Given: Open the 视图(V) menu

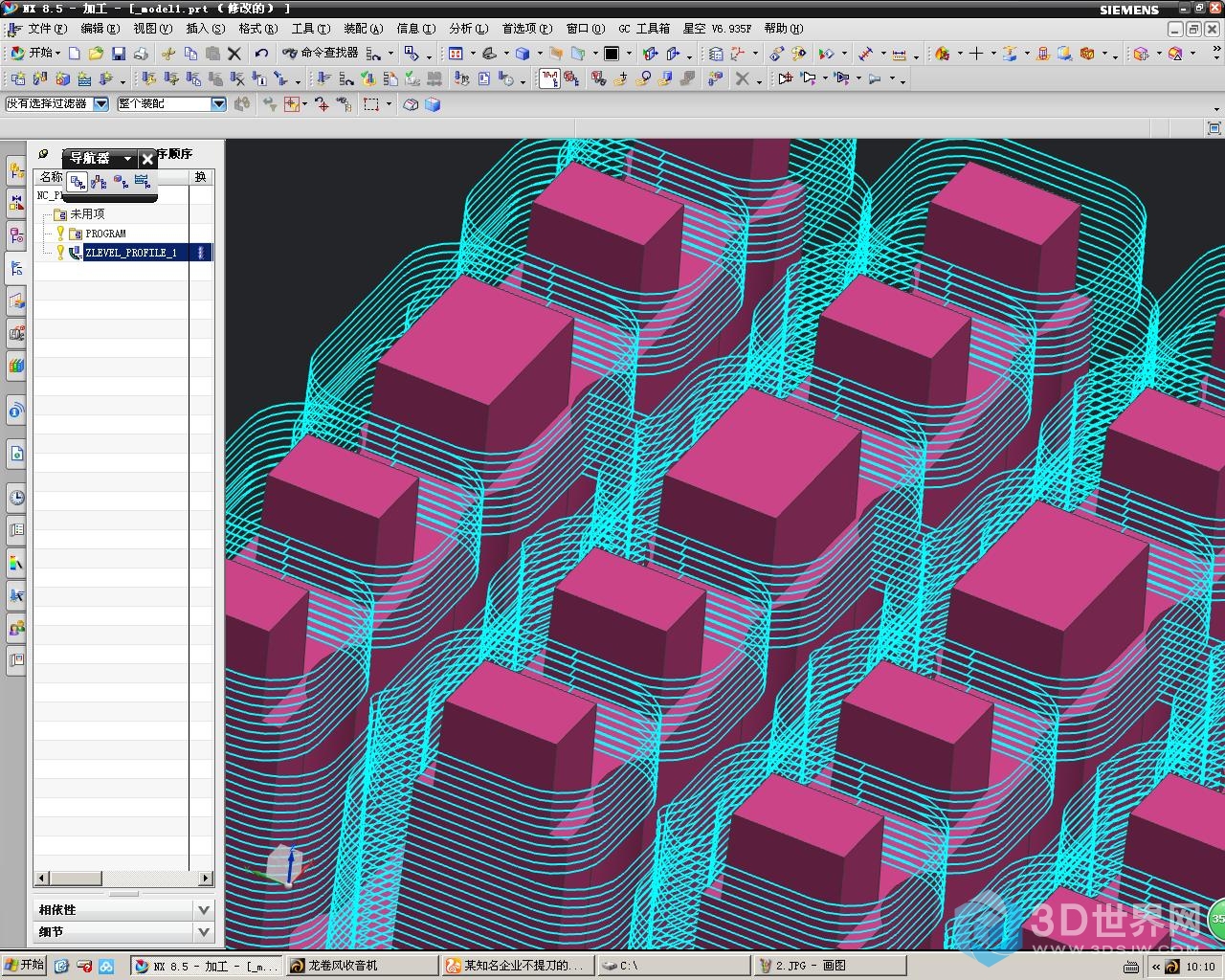Looking at the screenshot, I should [153, 29].
